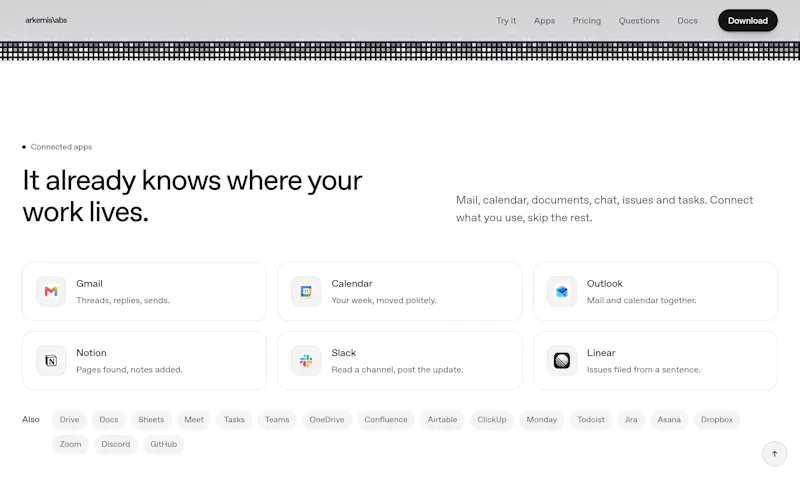Click the Sheets chip
This screenshot has height=479, width=800.
pos(151,419)
